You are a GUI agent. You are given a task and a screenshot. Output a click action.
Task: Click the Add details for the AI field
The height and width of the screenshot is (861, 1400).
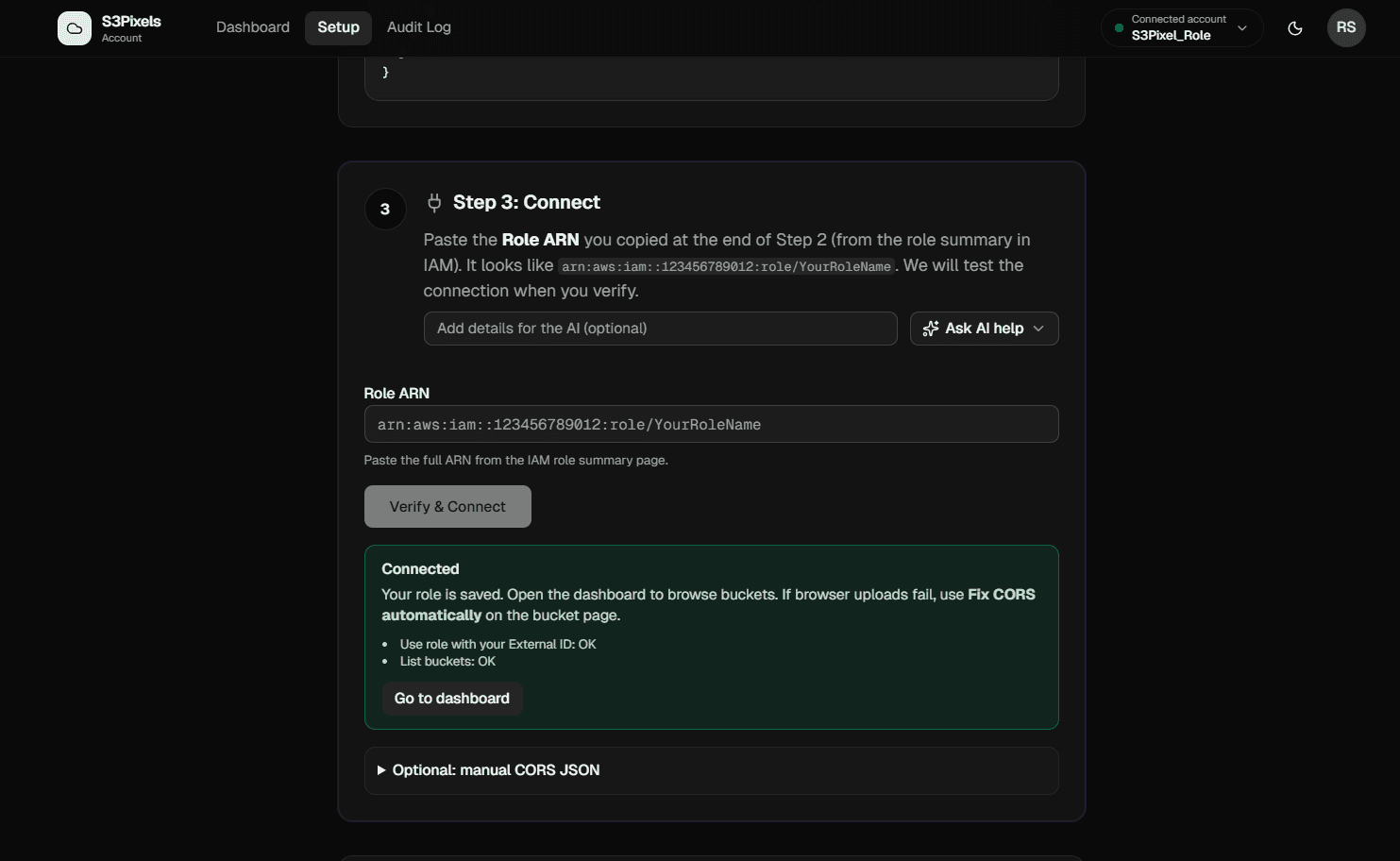(x=660, y=329)
